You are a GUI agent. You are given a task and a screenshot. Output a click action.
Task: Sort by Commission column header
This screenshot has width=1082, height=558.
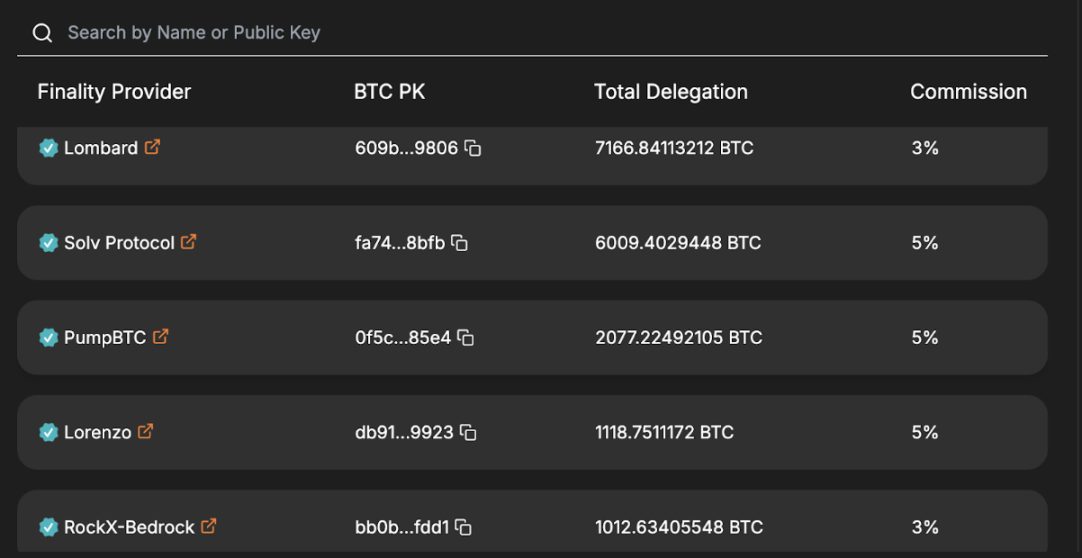tap(968, 92)
